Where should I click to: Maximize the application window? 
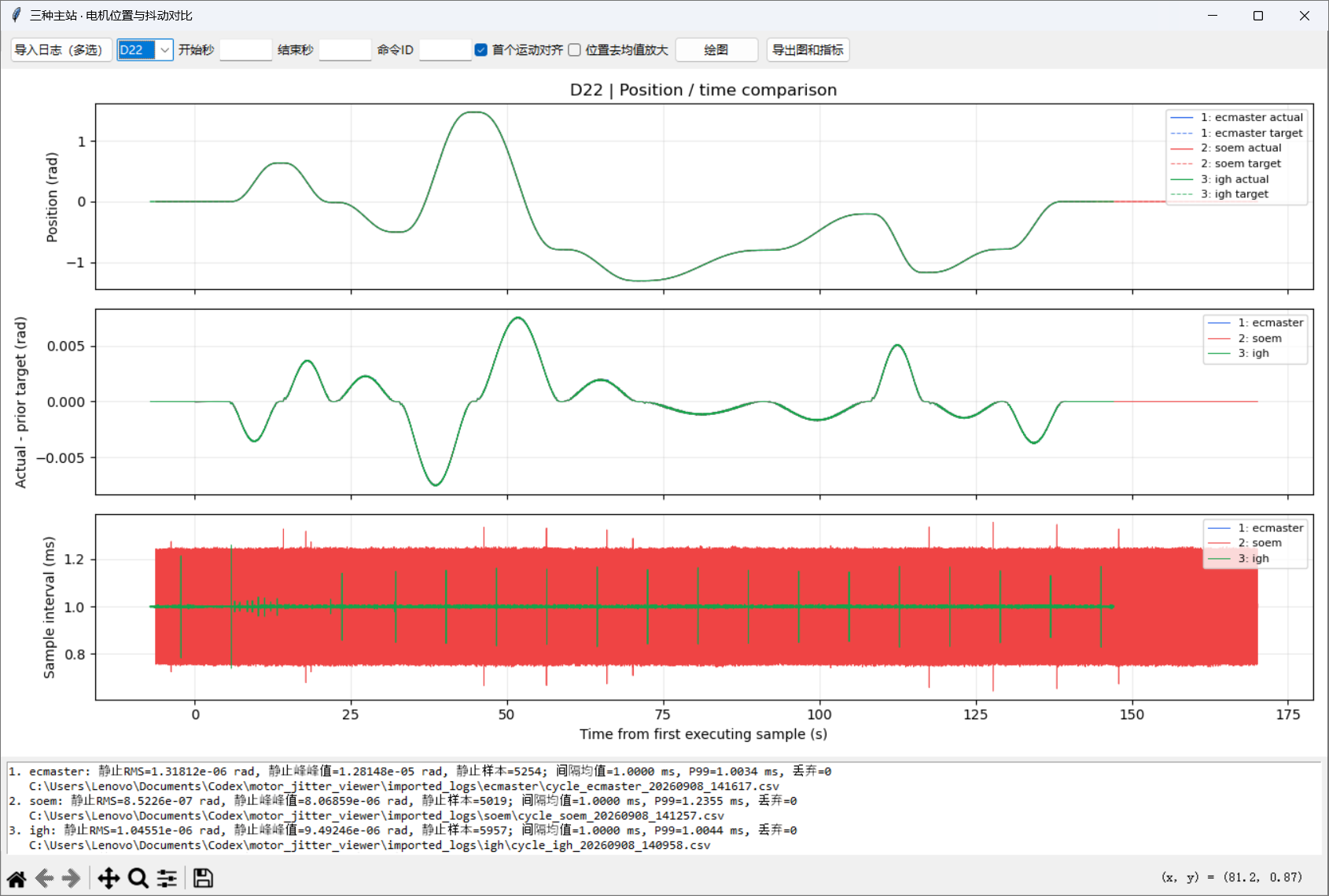(1258, 16)
